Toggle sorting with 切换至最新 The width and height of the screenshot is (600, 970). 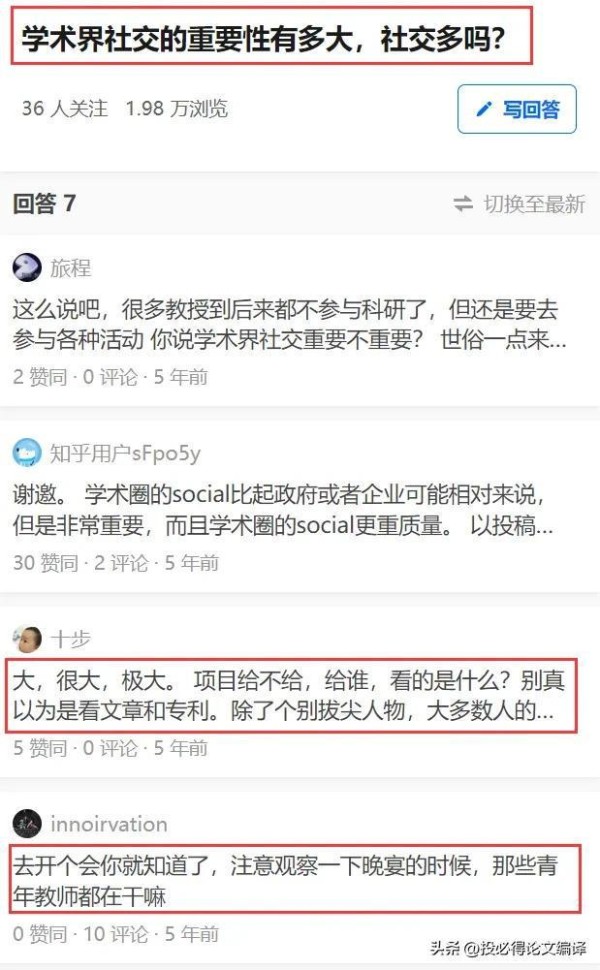coord(534,204)
